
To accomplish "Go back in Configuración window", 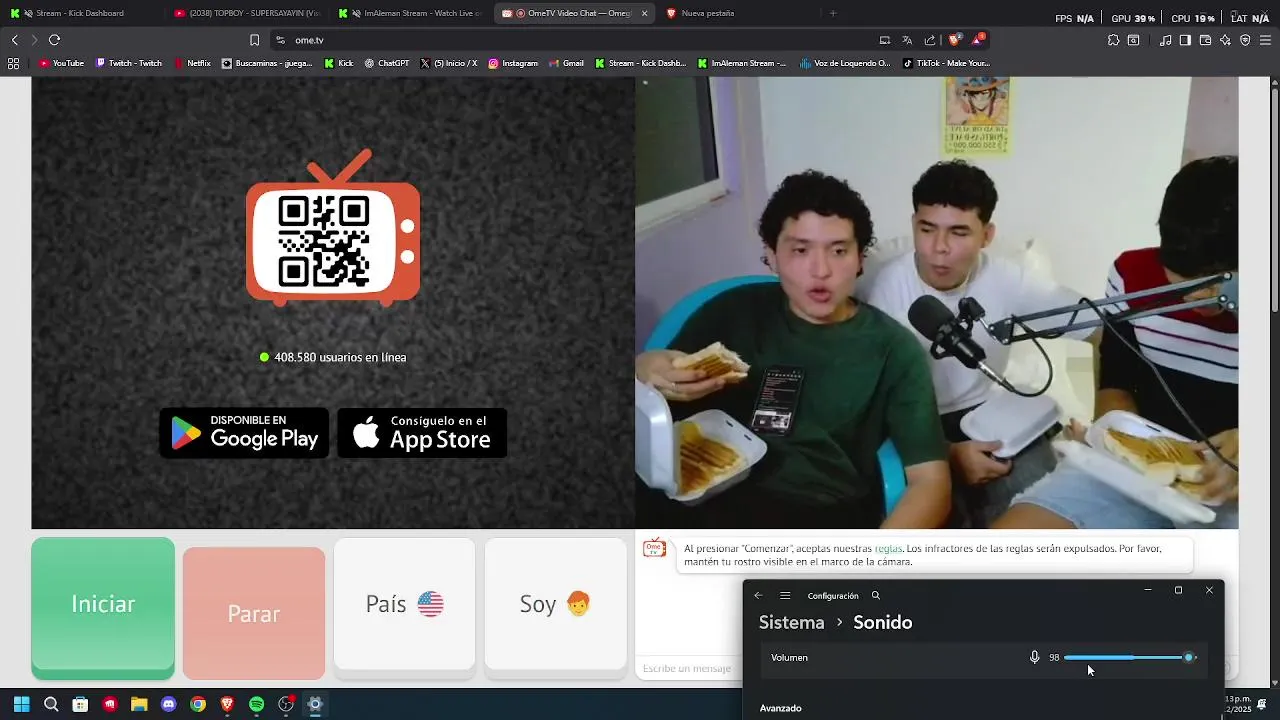I will [x=758, y=595].
